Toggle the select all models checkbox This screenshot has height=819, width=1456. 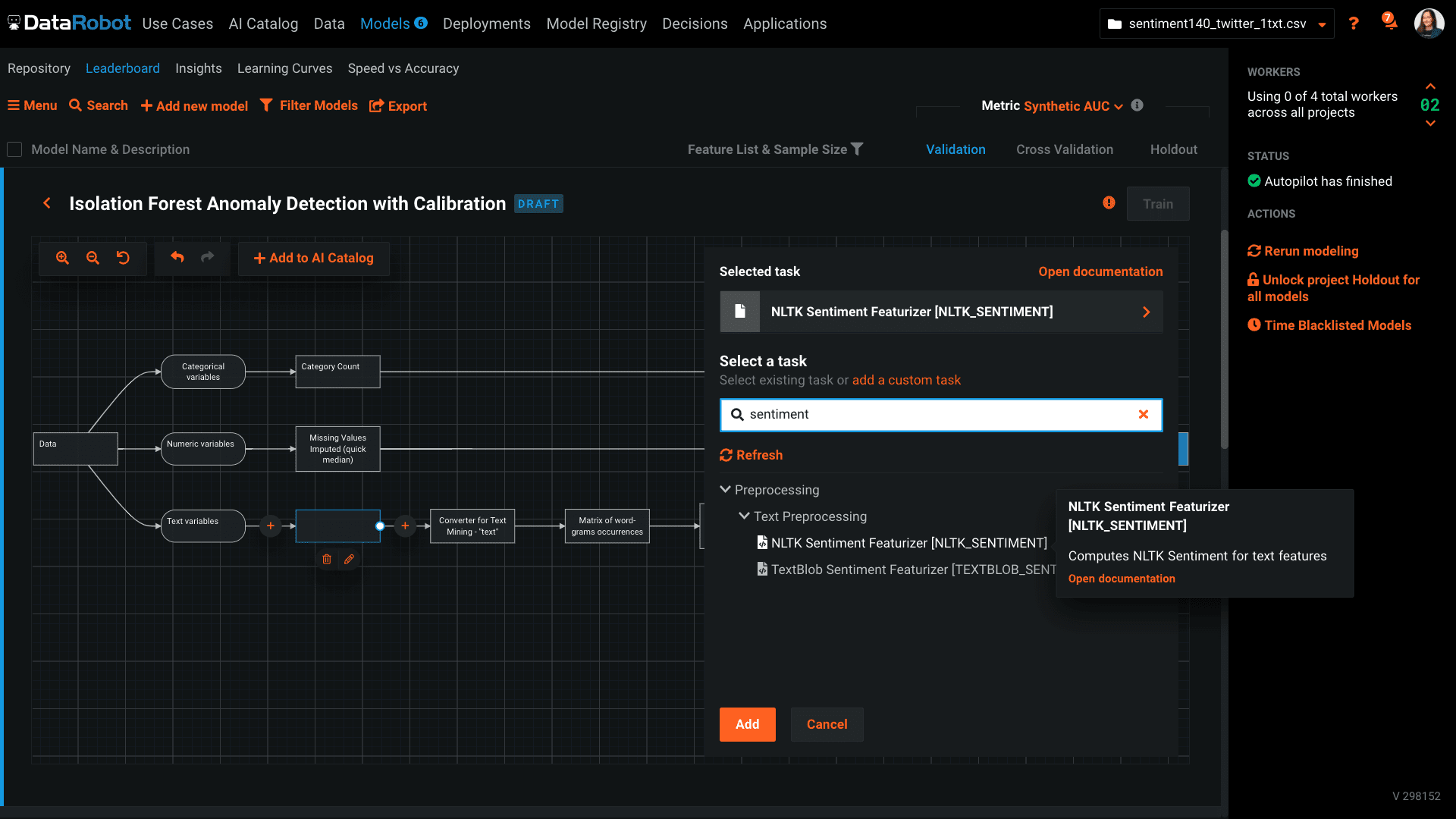pyautogui.click(x=14, y=149)
